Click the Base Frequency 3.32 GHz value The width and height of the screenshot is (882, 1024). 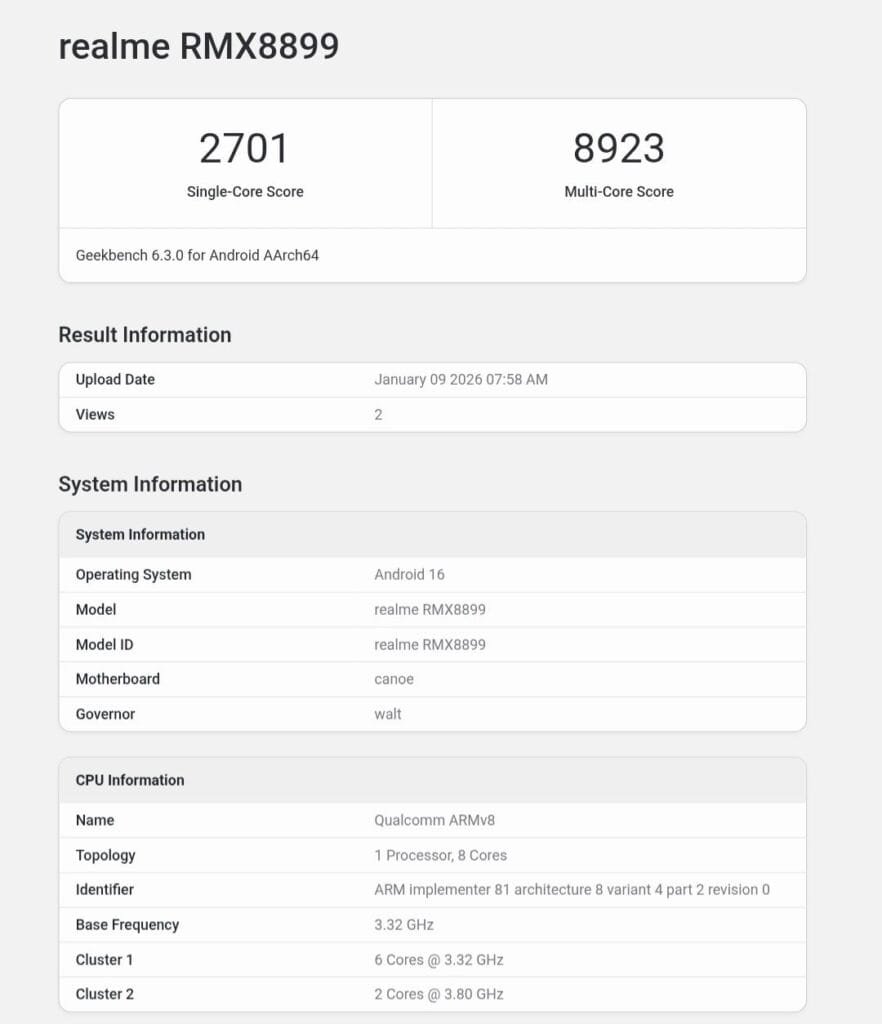[x=404, y=925]
